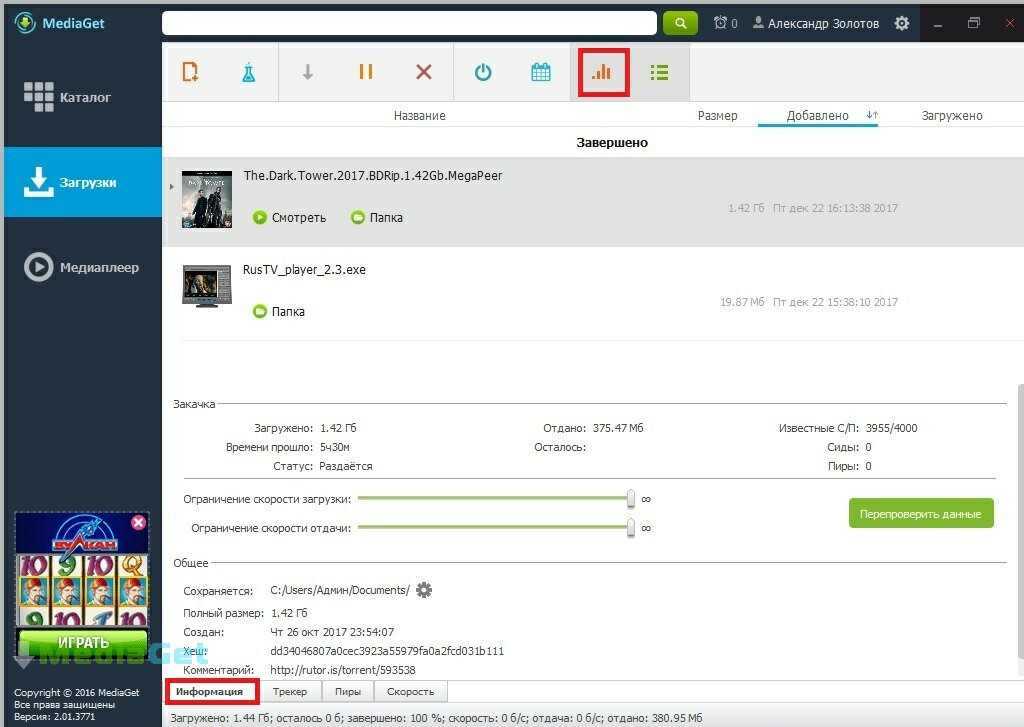Click the blue power shutdown icon

(483, 72)
